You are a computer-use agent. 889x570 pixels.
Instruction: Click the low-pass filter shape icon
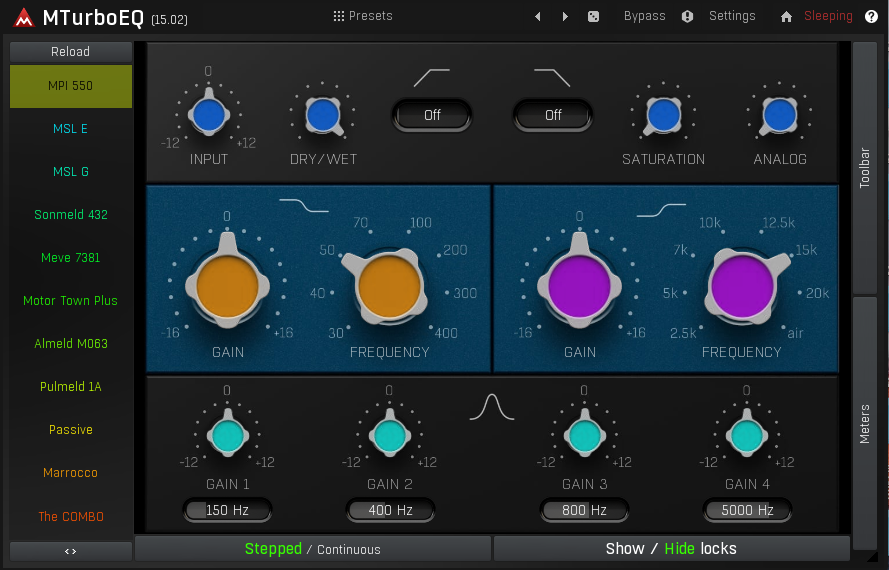(552, 78)
